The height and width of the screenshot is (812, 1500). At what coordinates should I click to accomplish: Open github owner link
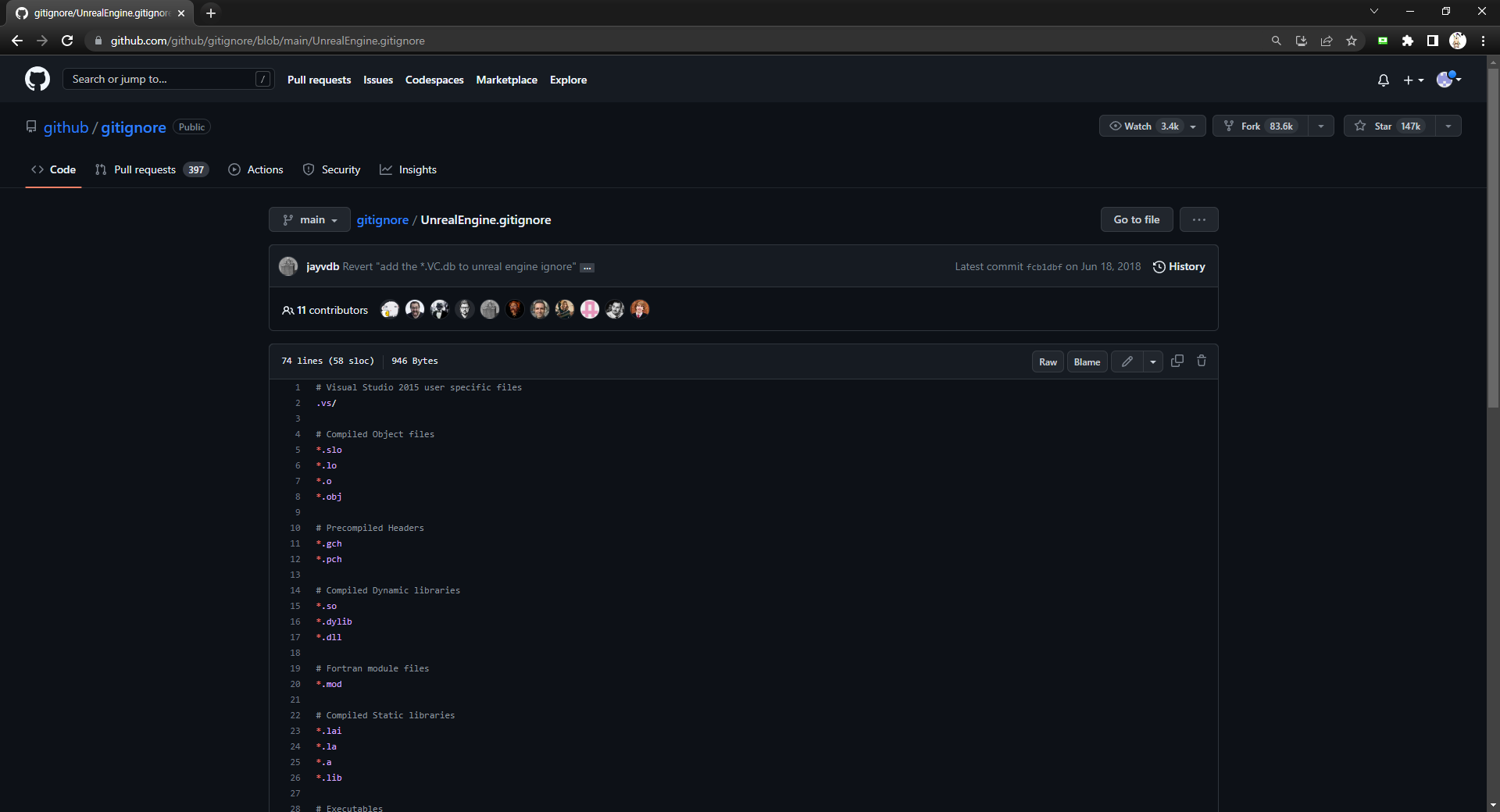click(66, 127)
